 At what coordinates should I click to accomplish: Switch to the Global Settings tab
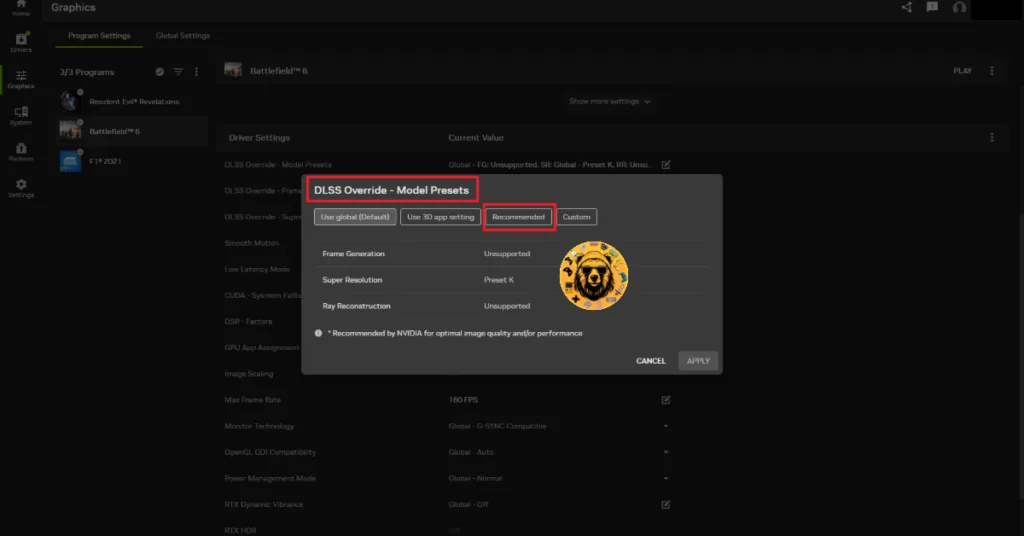pyautogui.click(x=183, y=36)
